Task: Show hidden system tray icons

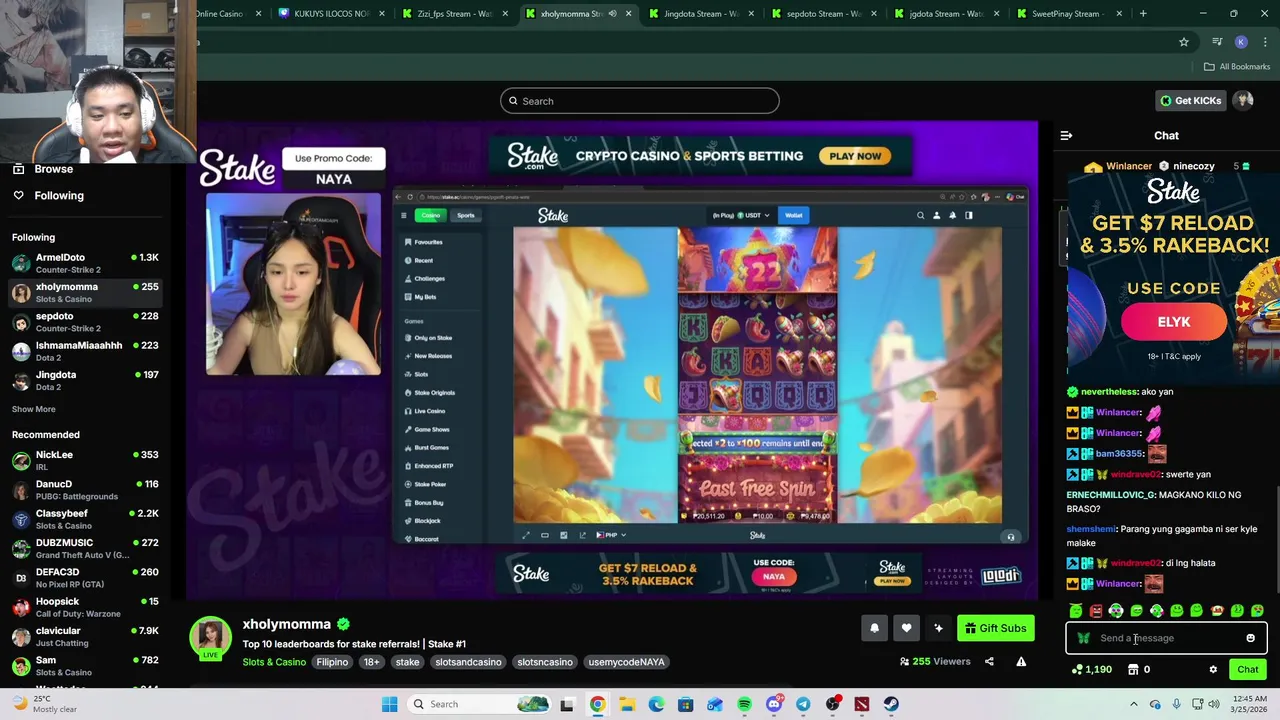Action: [x=1134, y=704]
